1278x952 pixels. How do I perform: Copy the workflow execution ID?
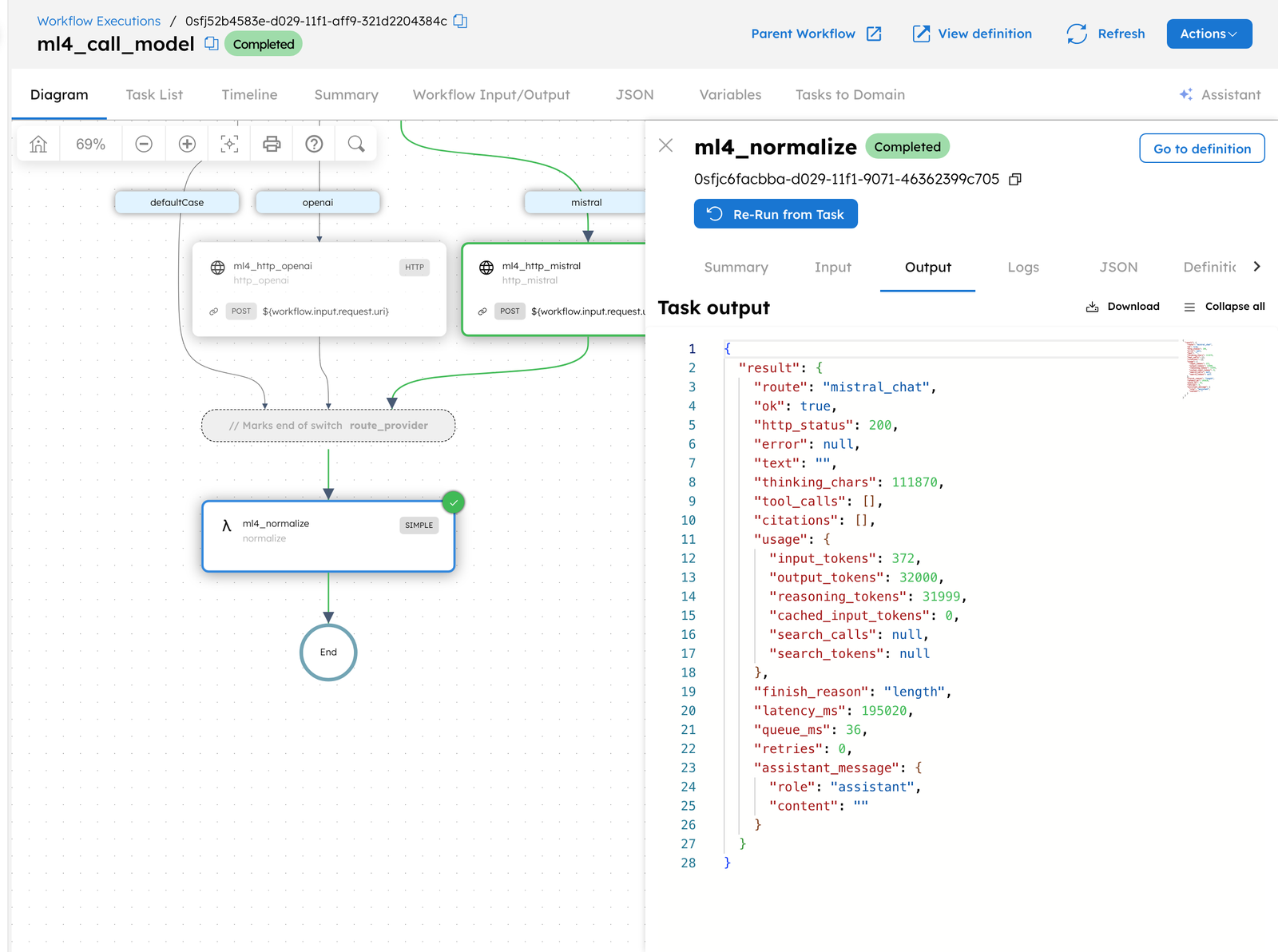pos(460,21)
